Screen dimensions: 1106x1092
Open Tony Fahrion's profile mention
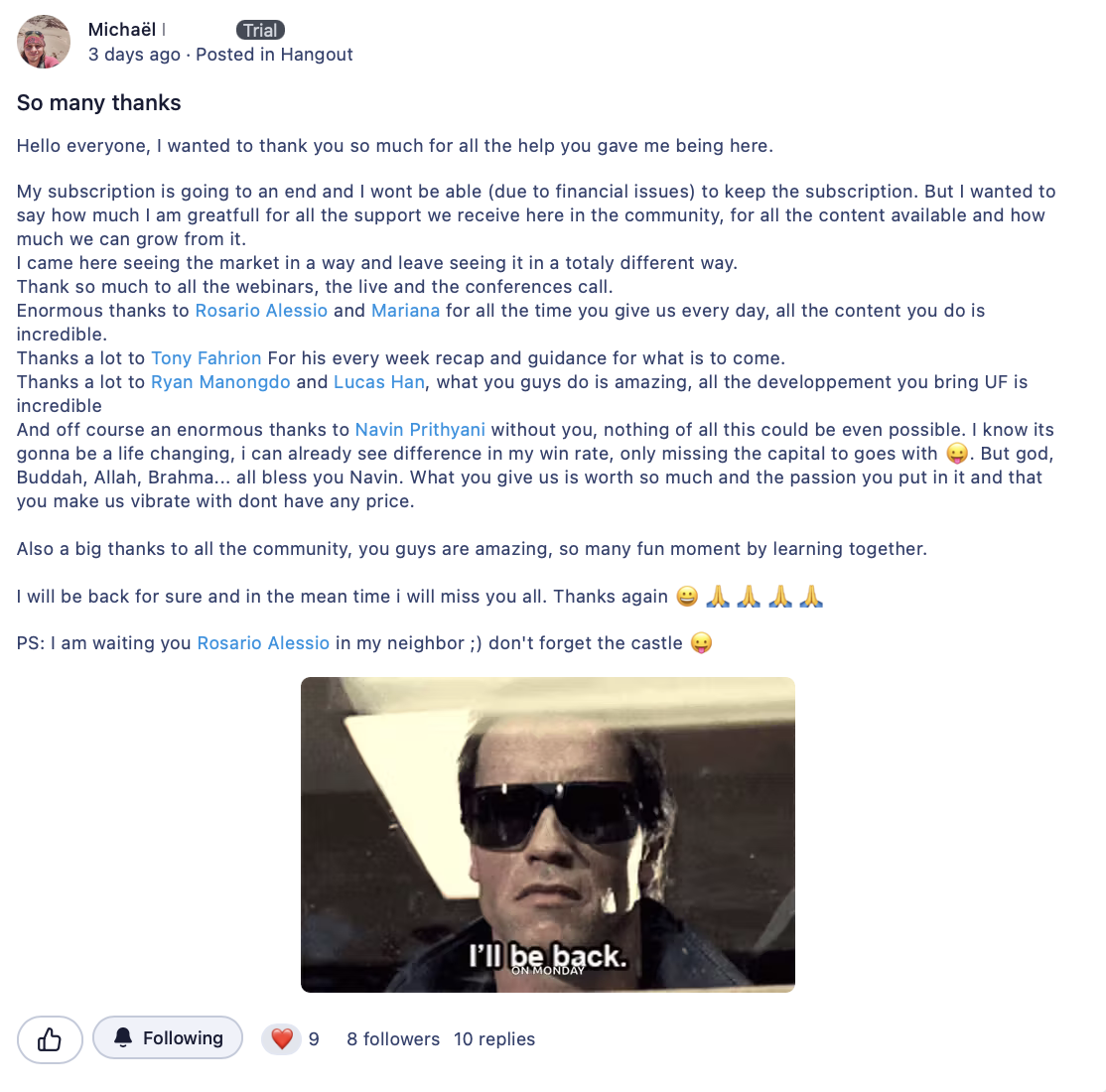(x=206, y=358)
